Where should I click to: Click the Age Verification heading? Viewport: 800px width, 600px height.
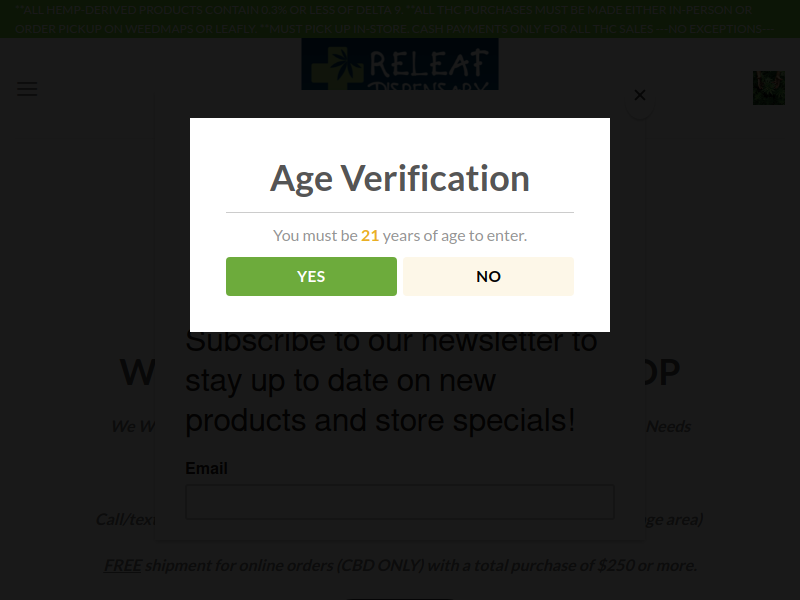(x=400, y=178)
